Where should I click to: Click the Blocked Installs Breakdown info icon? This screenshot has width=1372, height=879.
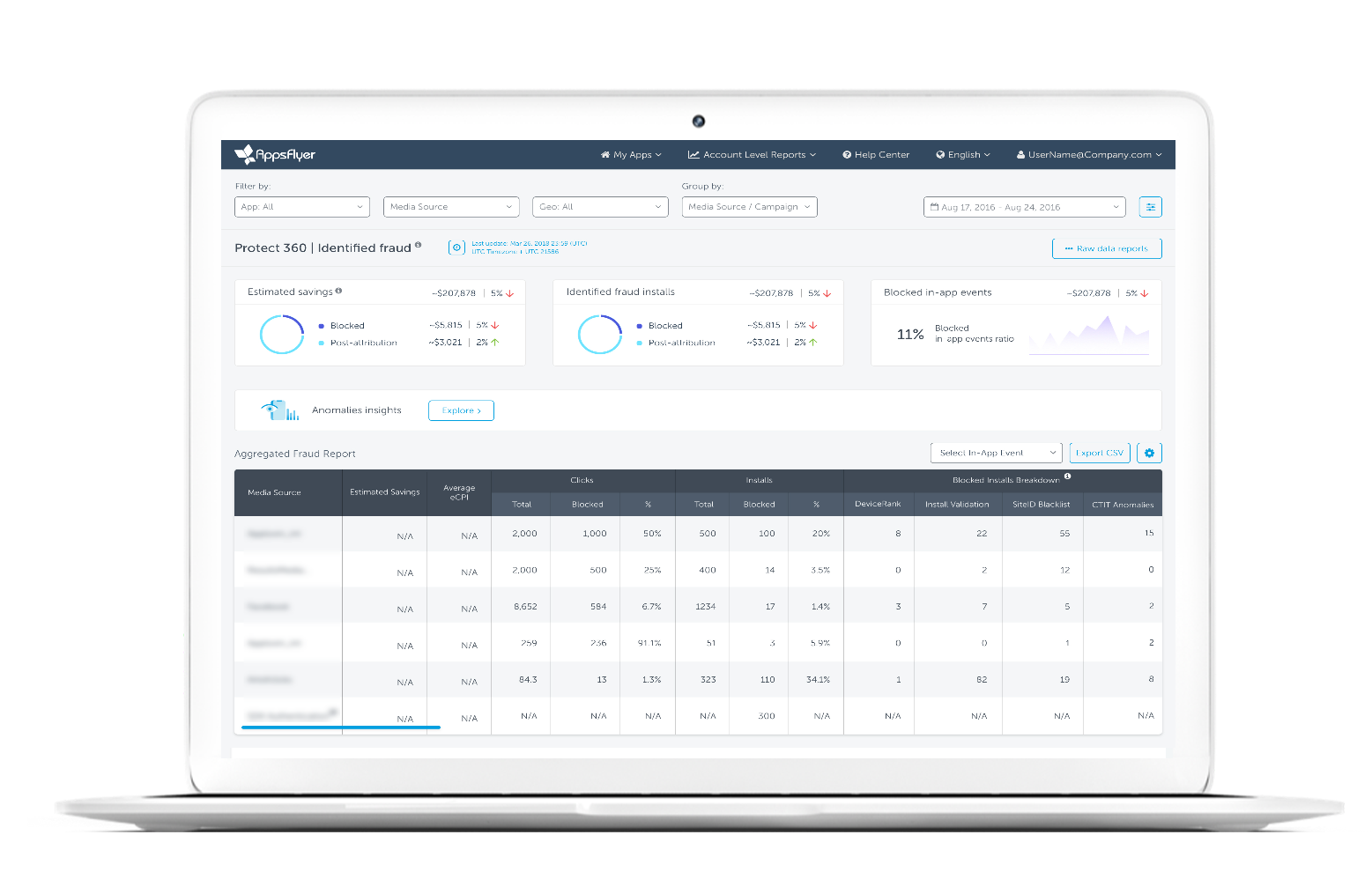(1067, 476)
